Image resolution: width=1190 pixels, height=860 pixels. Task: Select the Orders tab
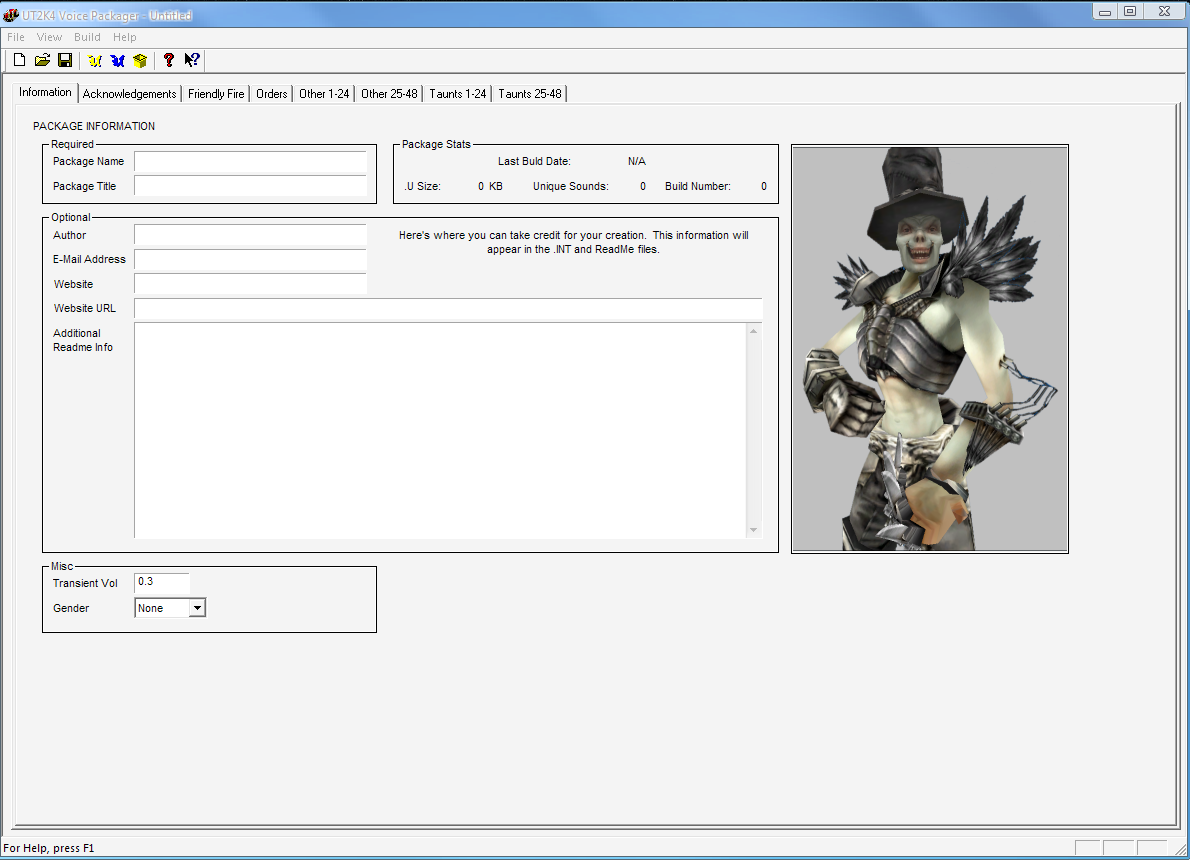pyautogui.click(x=271, y=94)
